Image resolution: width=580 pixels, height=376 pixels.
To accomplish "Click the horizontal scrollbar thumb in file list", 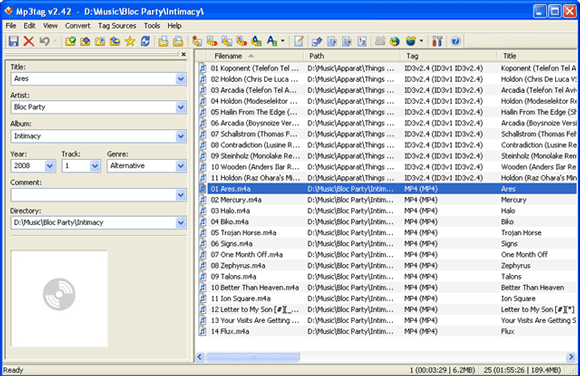I will pos(253,357).
